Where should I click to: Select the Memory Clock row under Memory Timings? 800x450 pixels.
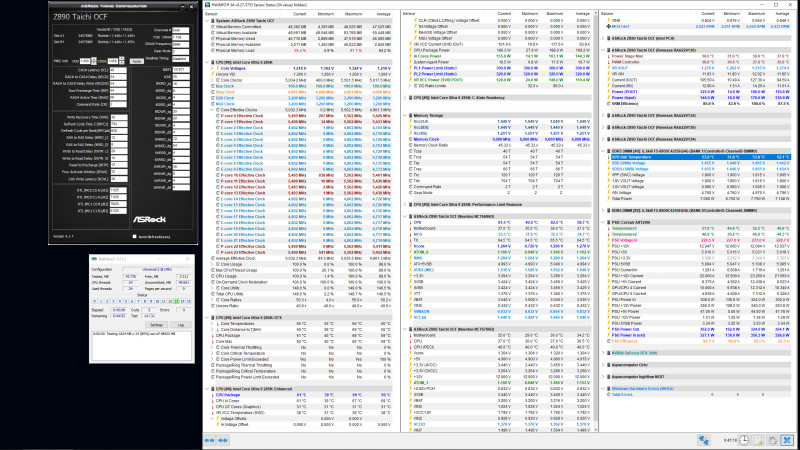coord(501,139)
